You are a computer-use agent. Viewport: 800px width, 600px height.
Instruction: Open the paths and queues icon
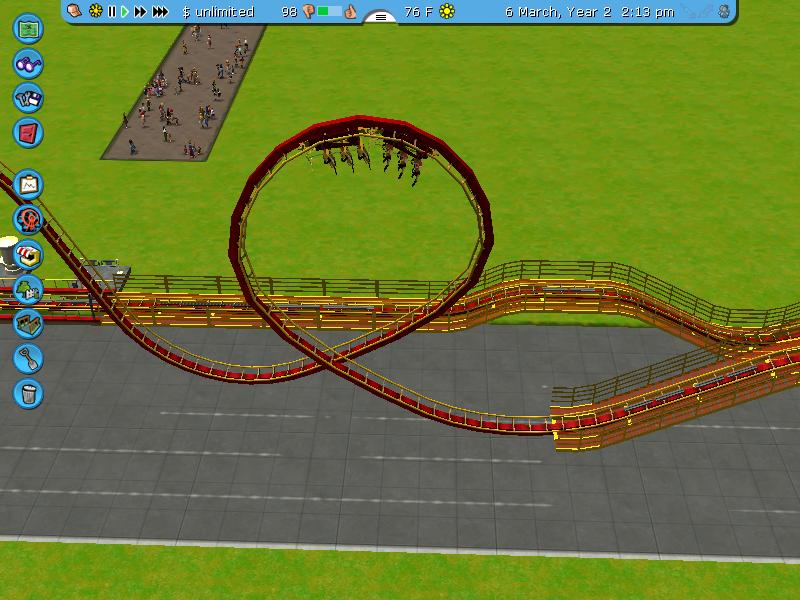[28, 324]
